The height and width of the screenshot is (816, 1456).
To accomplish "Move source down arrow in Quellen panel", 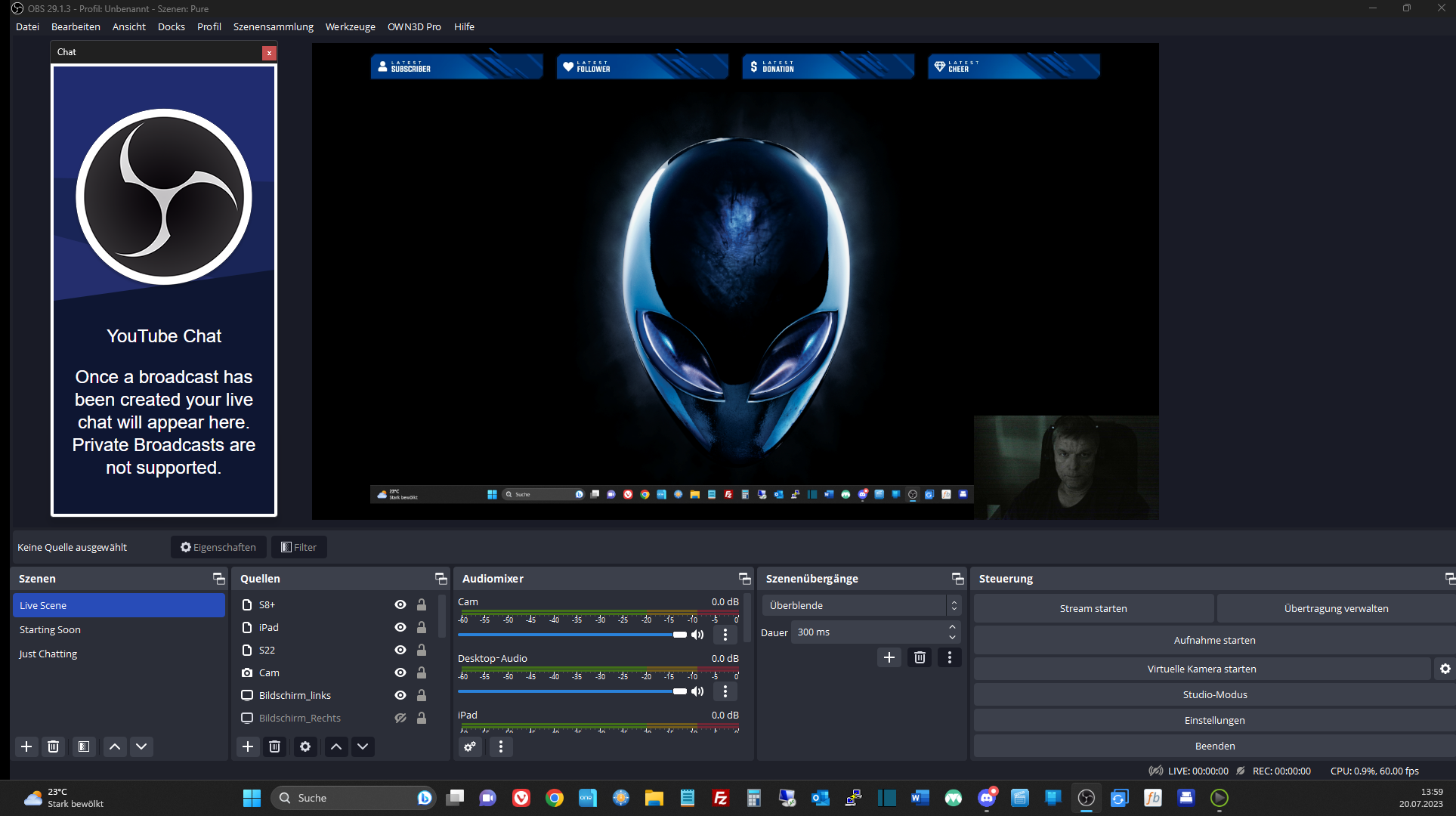I will (363, 746).
